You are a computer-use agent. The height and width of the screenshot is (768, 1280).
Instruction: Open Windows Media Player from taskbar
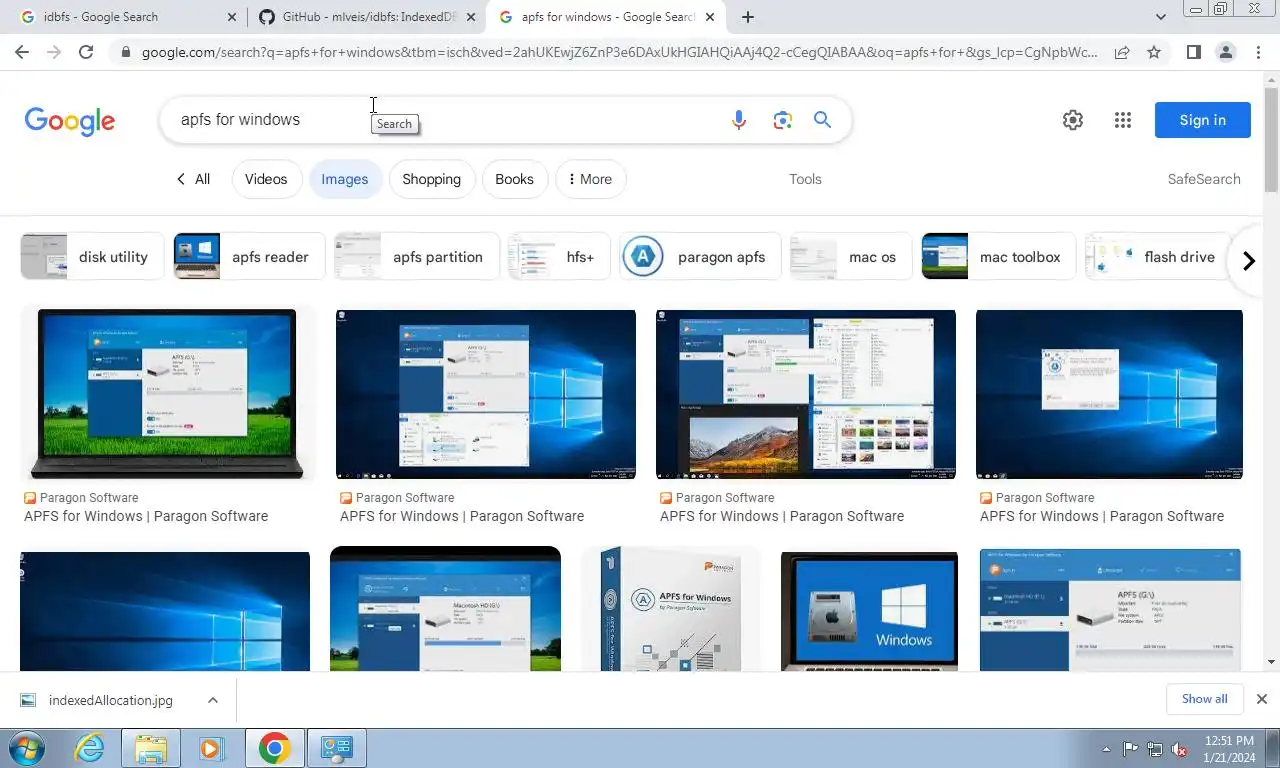click(211, 748)
